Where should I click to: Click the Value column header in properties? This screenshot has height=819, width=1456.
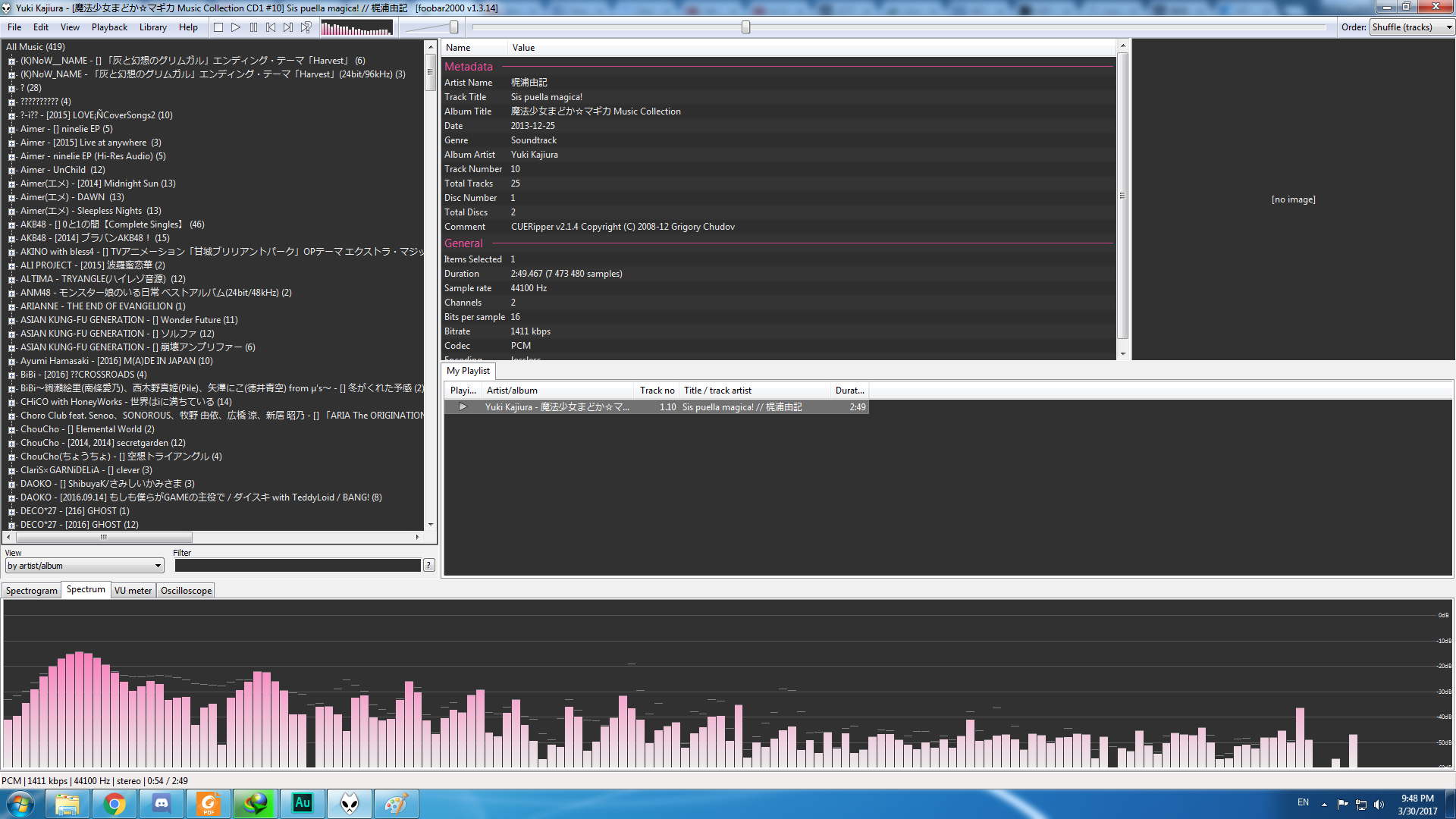[812, 48]
